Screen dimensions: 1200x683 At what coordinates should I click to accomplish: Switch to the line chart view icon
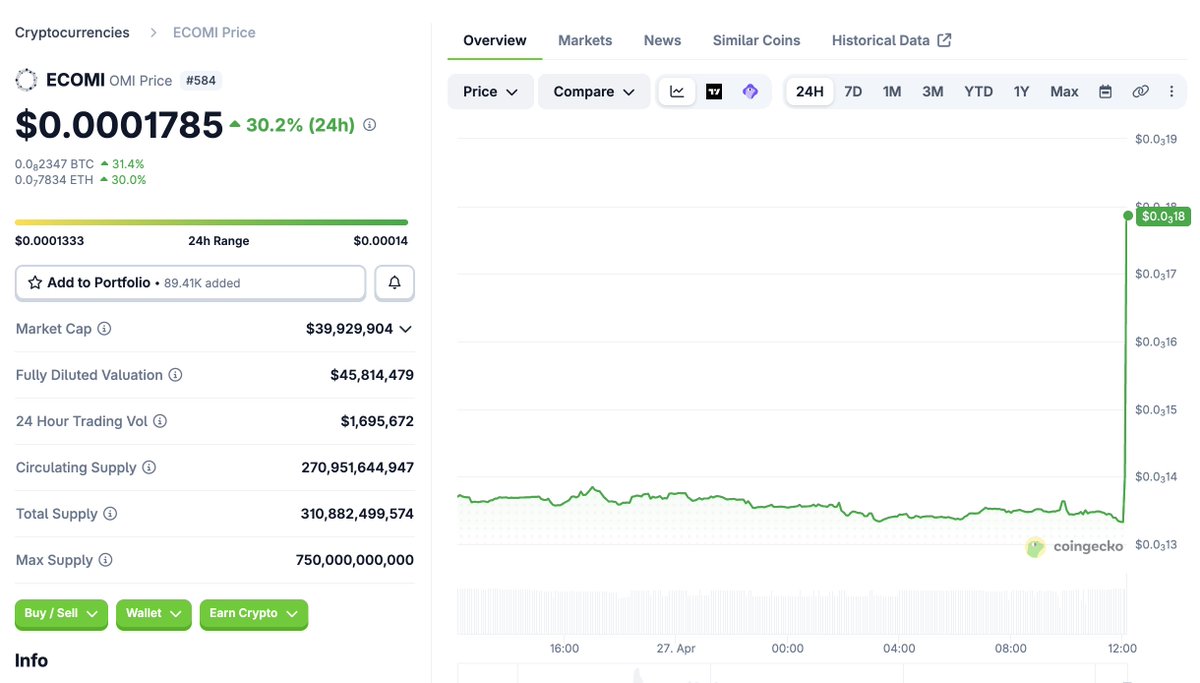point(677,91)
